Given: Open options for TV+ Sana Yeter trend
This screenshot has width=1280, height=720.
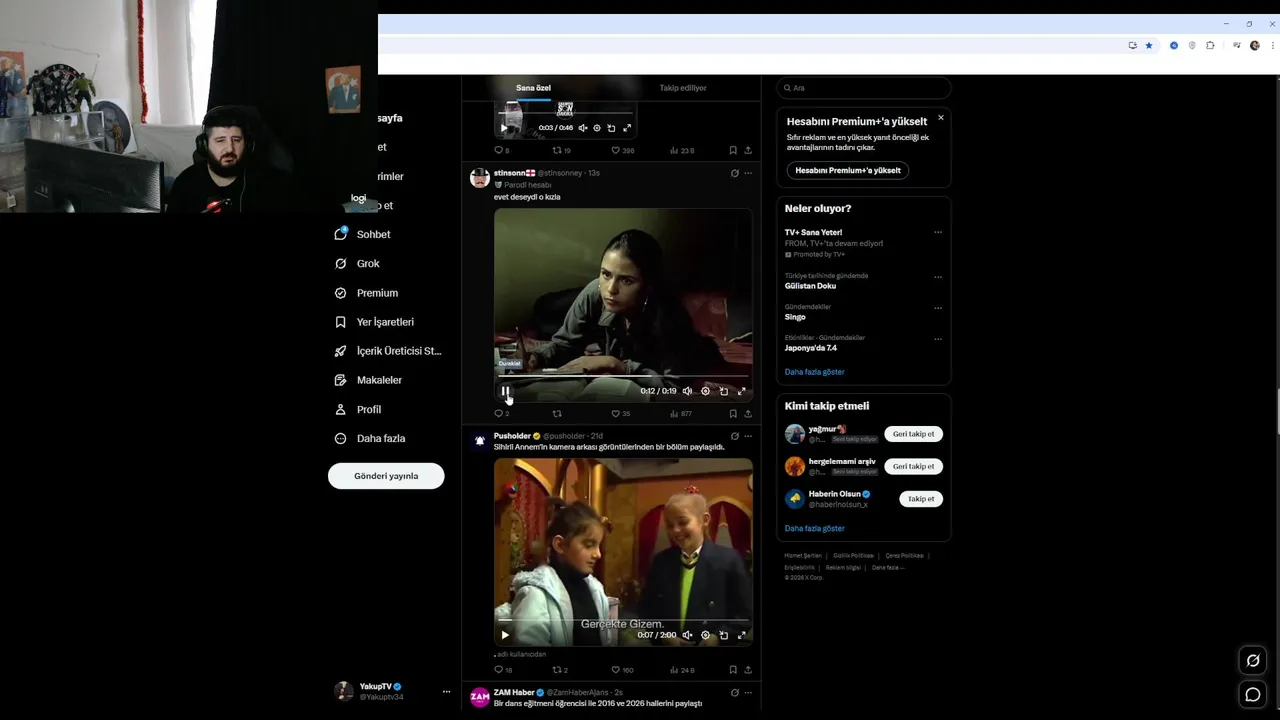Looking at the screenshot, I should tap(938, 232).
